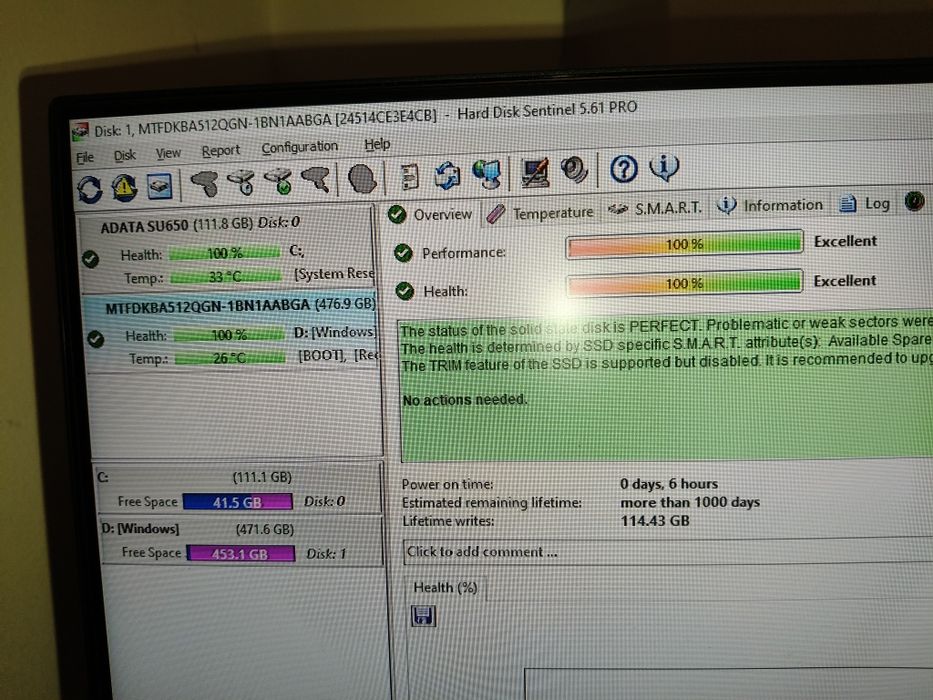Viewport: 933px width, 700px height.
Task: Open the Configuration menu
Action: pyautogui.click(x=299, y=148)
